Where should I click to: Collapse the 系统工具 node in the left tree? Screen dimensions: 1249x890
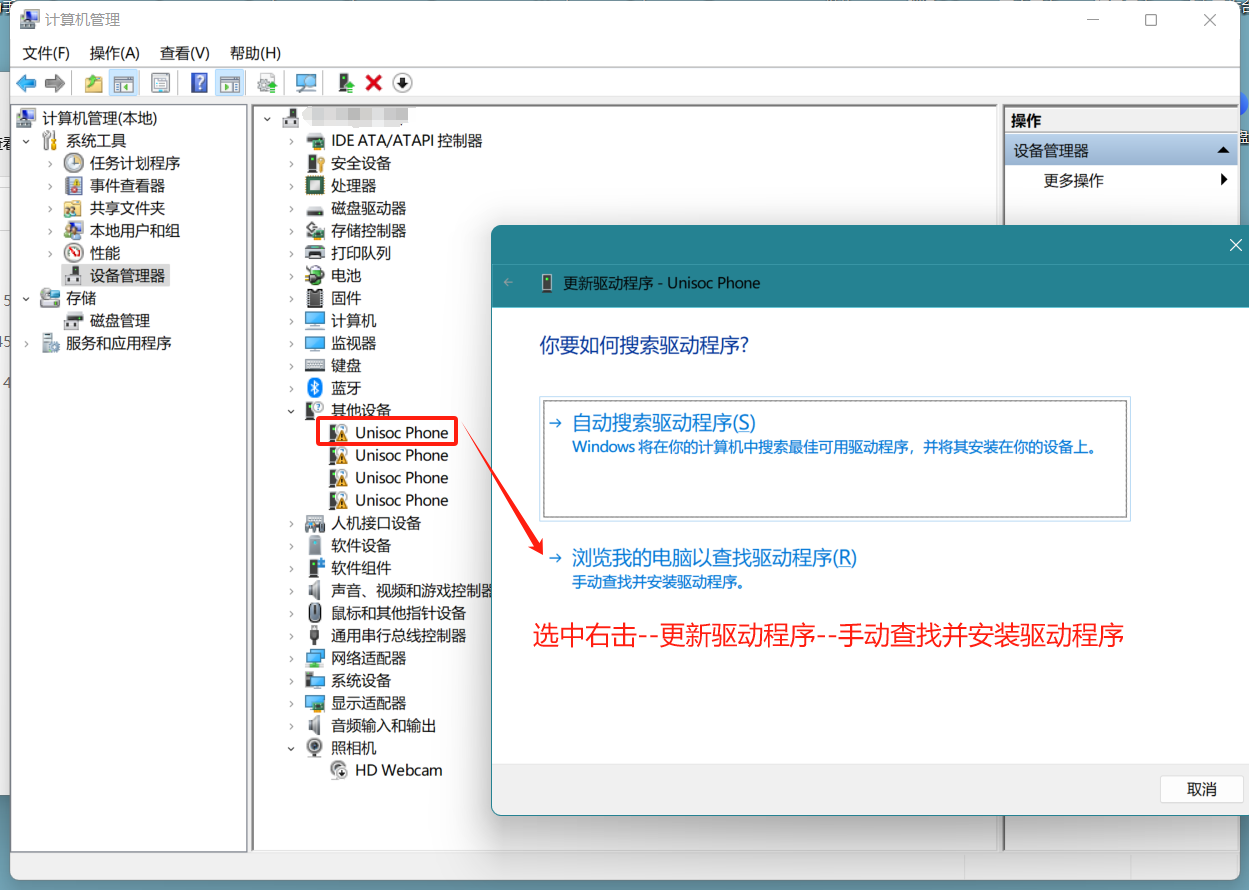tap(26, 141)
